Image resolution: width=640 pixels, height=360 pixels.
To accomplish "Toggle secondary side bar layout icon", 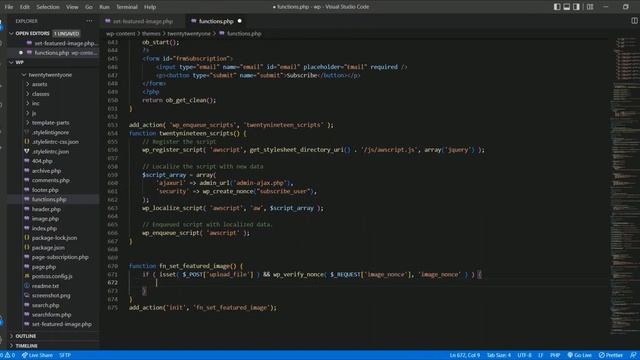I will click(576, 7).
